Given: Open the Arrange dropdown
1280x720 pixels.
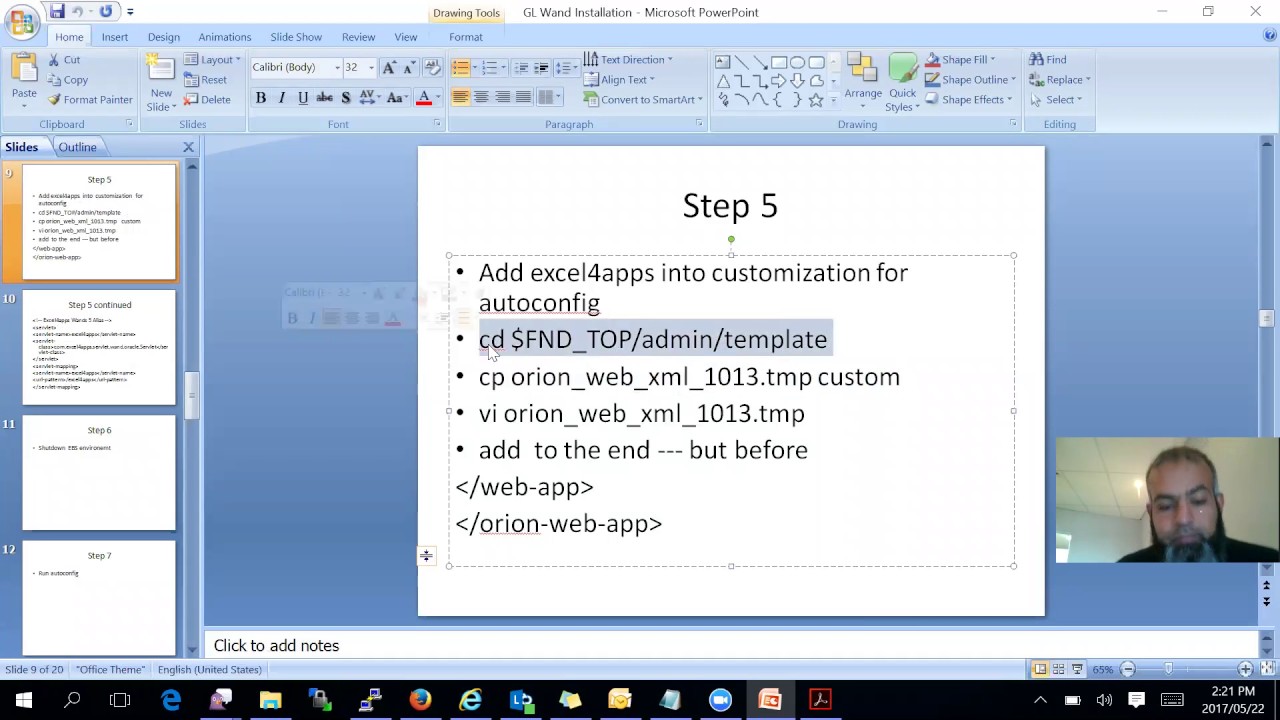Looking at the screenshot, I should click(862, 83).
